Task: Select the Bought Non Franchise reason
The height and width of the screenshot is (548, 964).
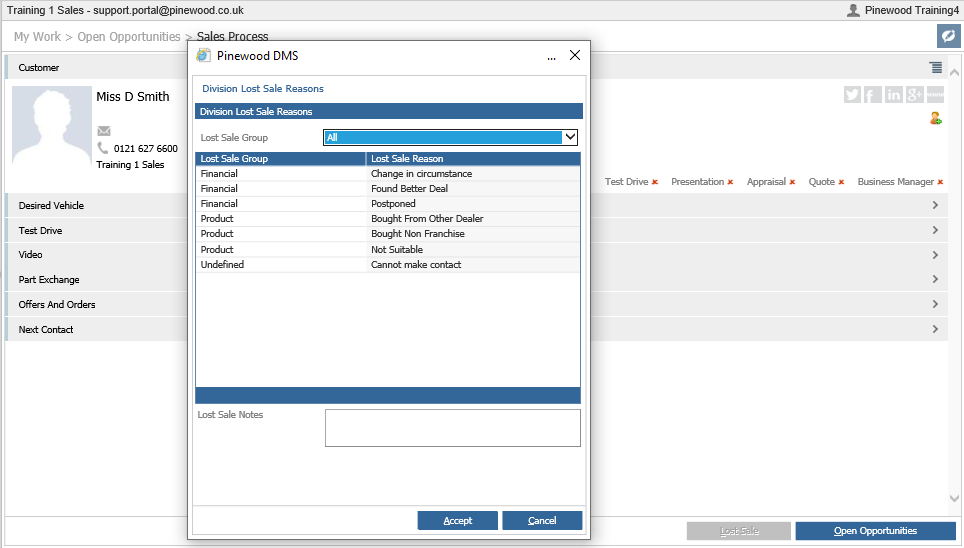Action: pyautogui.click(x=418, y=234)
